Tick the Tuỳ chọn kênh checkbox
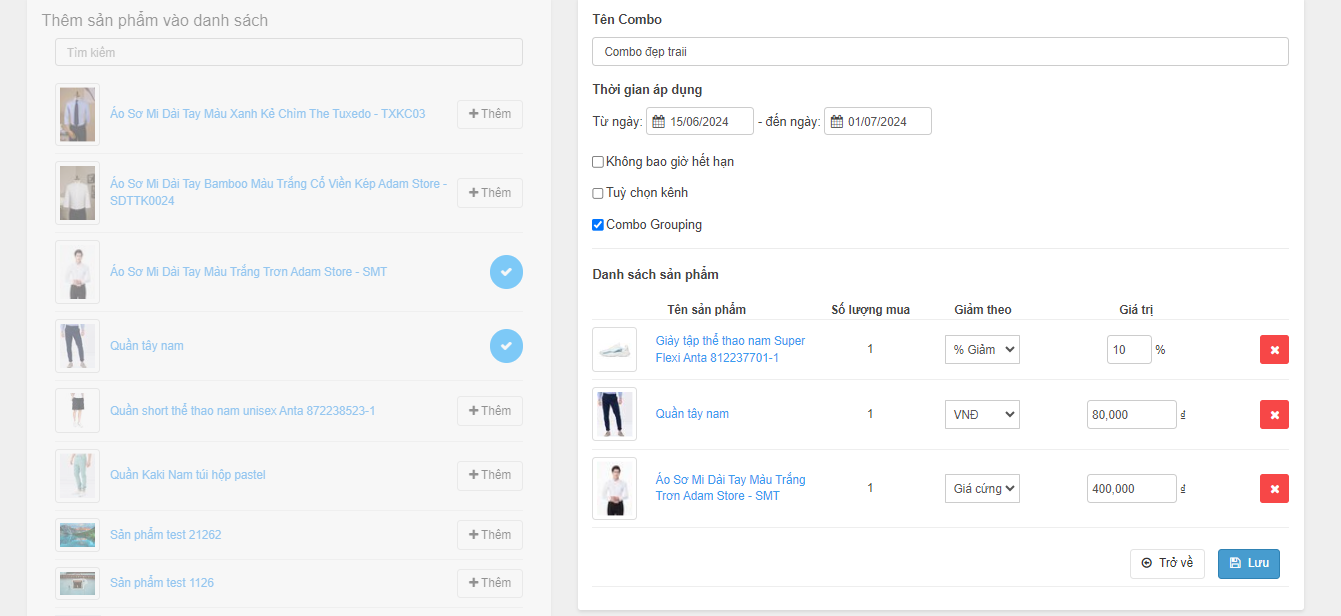The image size is (1341, 616). [x=598, y=193]
